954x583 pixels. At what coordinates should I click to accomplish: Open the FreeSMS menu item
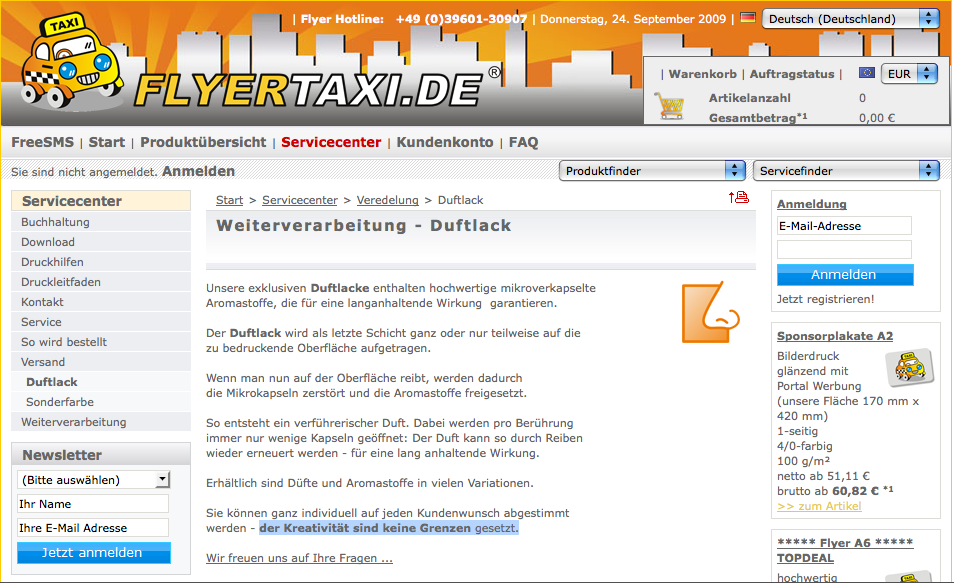point(43,142)
